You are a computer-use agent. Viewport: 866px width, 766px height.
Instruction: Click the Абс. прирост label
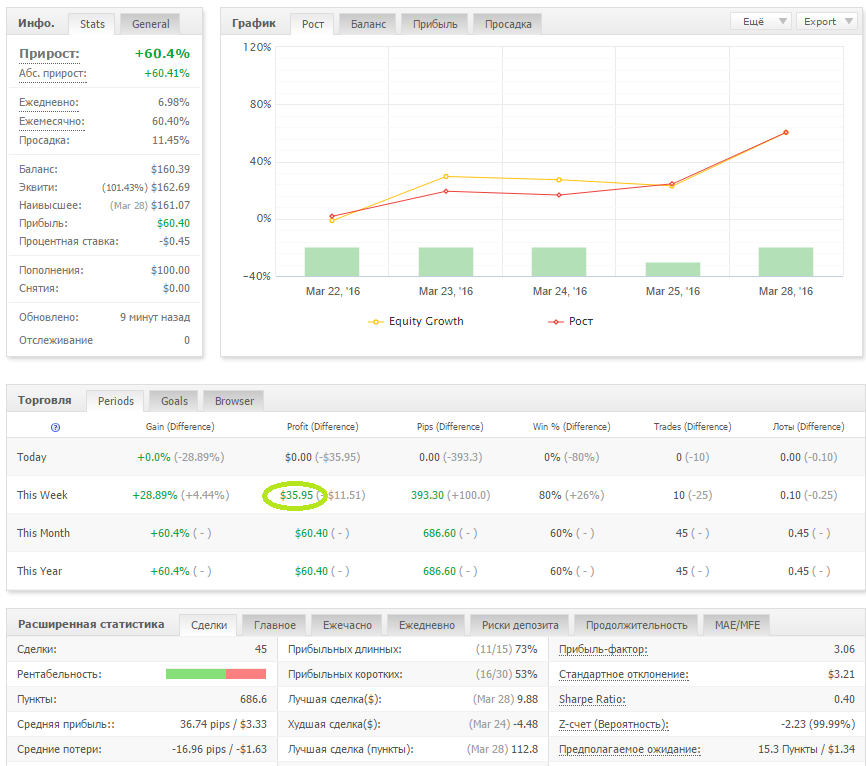52,73
